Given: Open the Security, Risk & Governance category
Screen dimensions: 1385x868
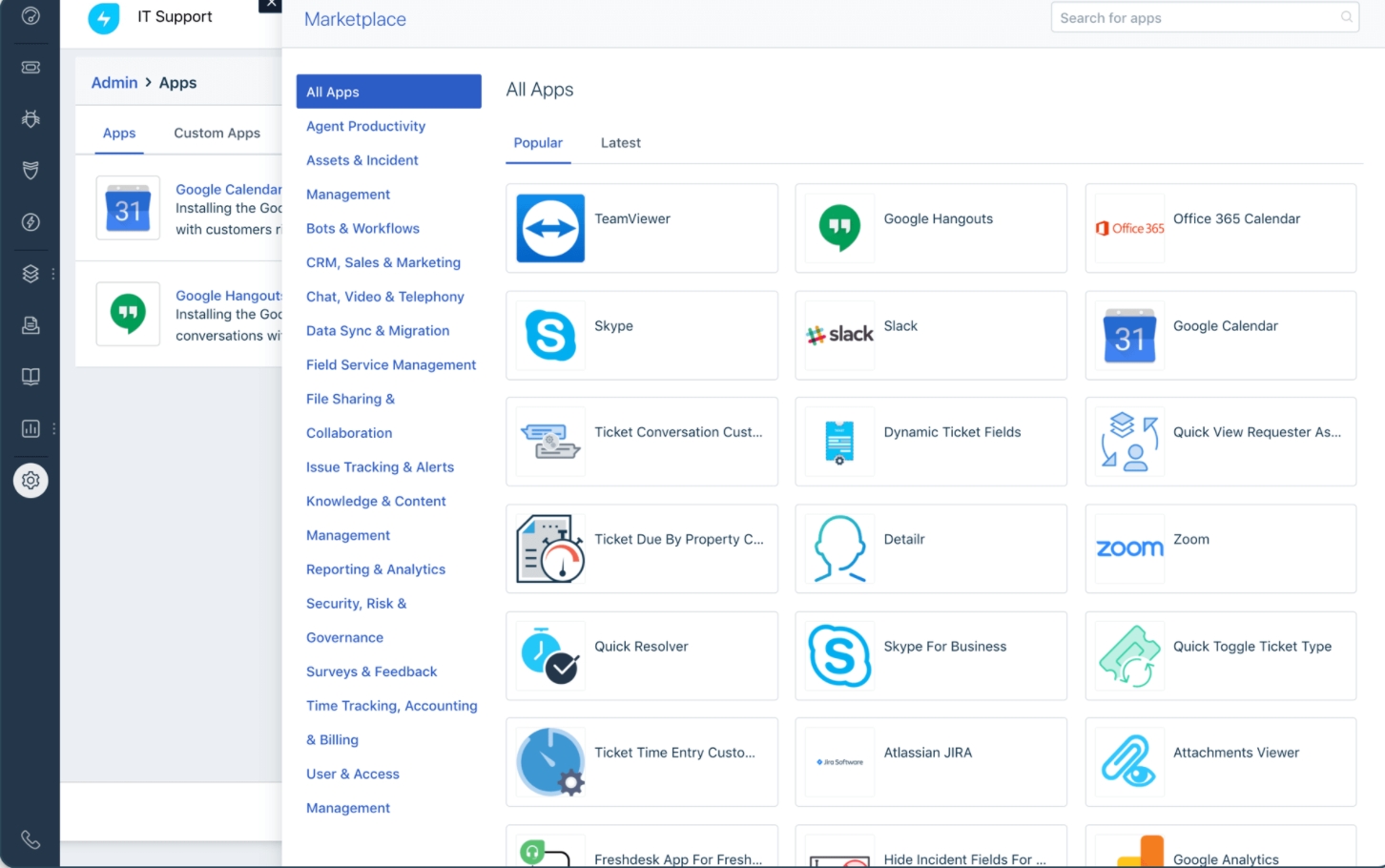Looking at the screenshot, I should (357, 620).
